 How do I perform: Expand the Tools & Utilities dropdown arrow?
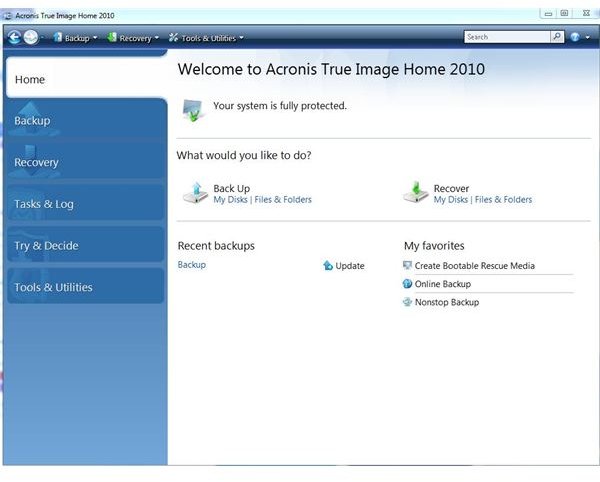pos(241,37)
